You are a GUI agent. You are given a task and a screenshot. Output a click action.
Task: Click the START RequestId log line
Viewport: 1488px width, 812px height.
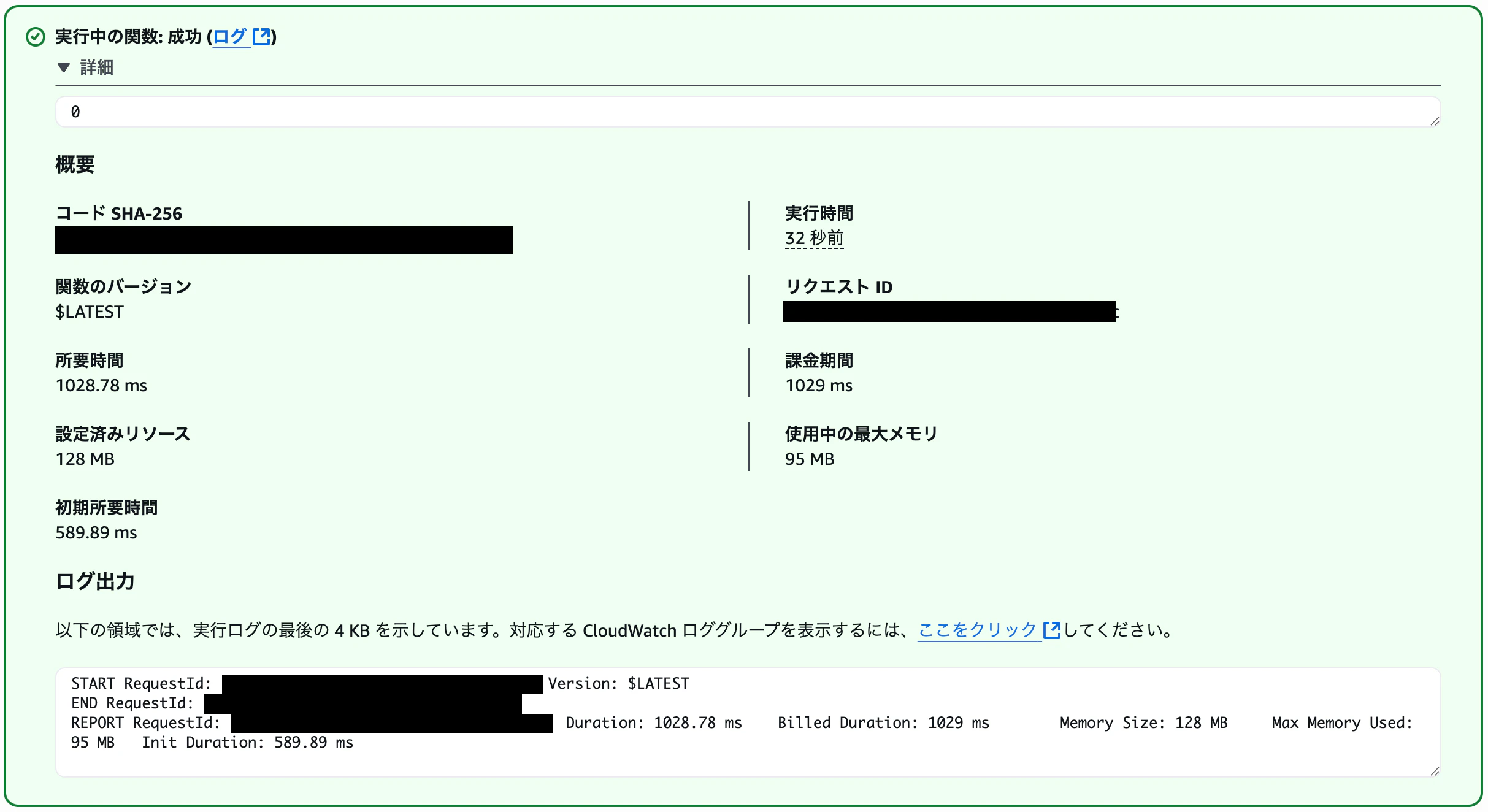pyautogui.click(x=380, y=683)
